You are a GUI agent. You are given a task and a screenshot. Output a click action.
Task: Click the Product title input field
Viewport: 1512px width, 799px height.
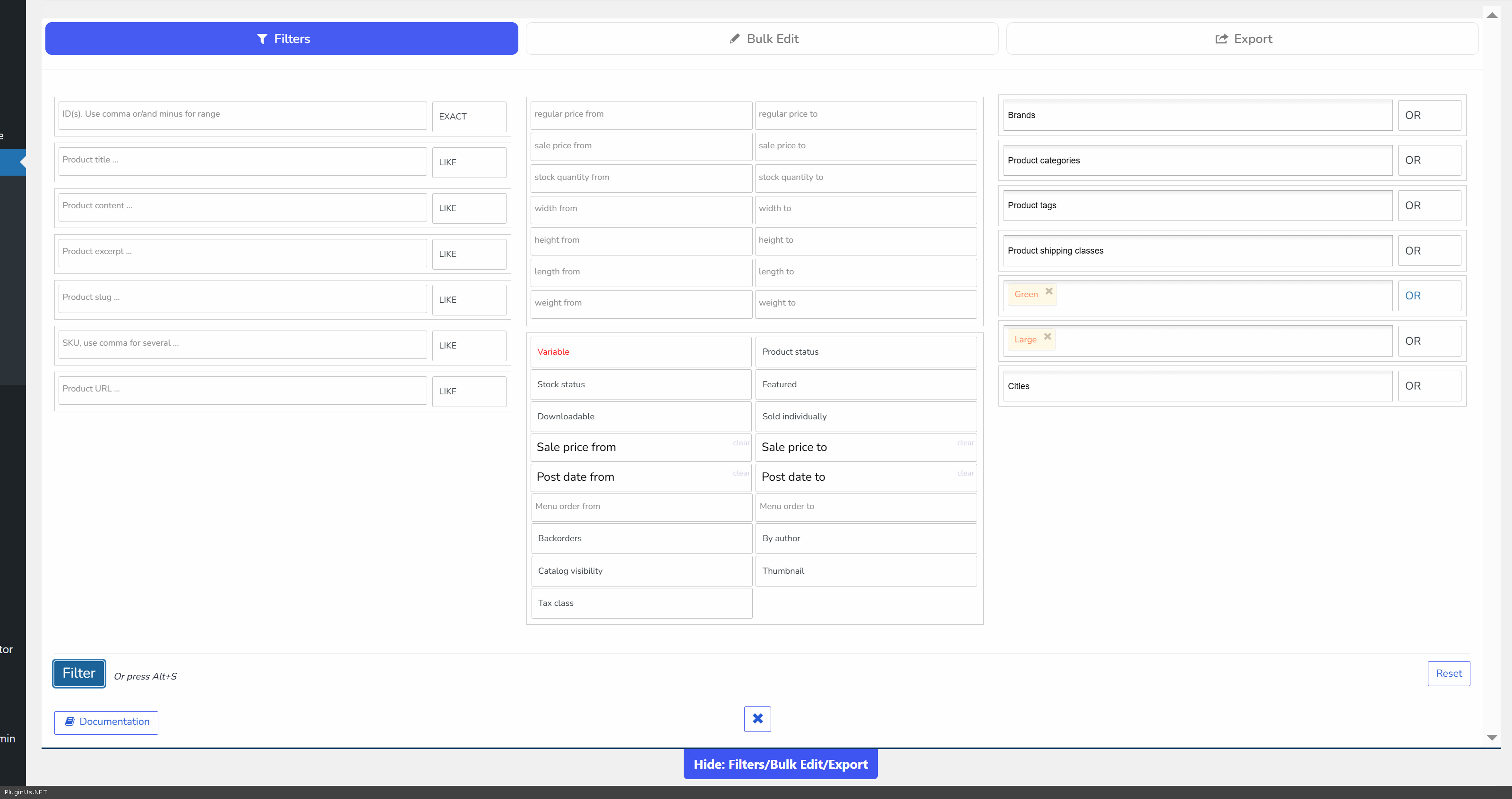coord(242,160)
